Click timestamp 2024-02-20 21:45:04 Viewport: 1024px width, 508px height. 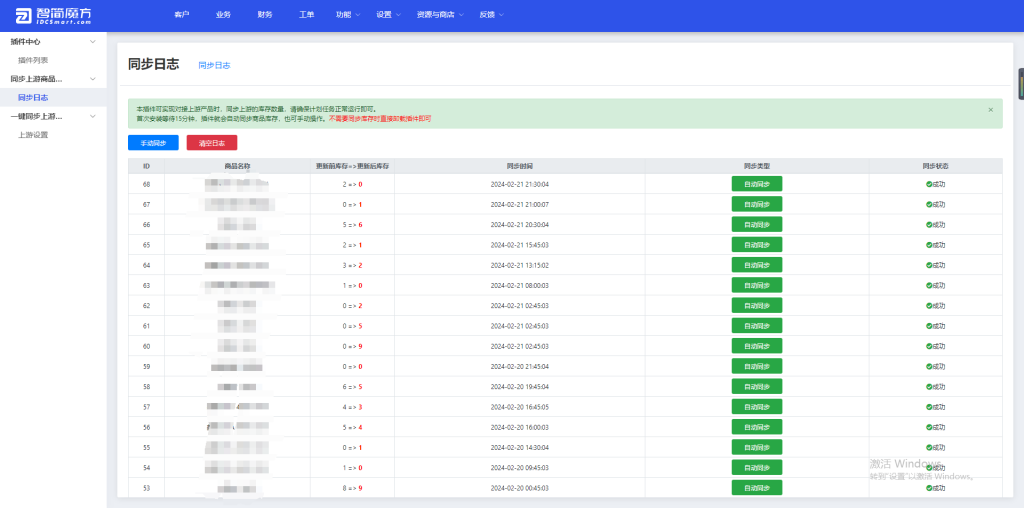tap(520, 366)
